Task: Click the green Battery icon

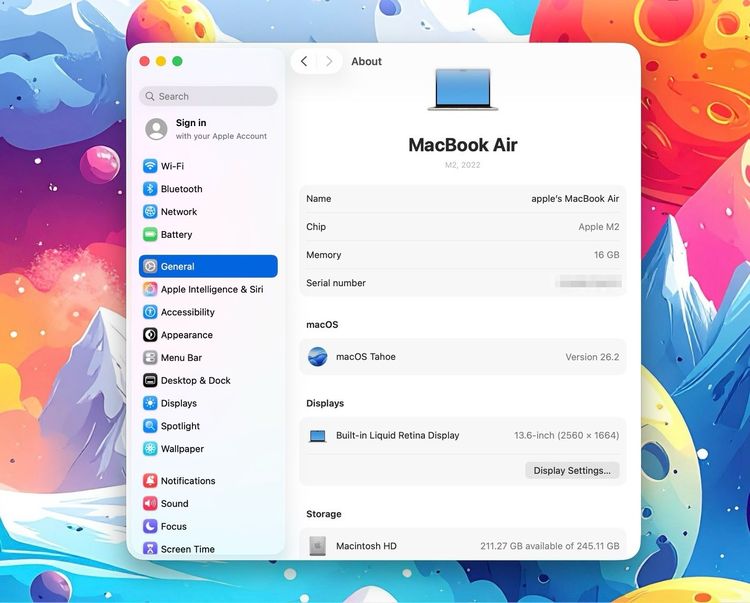Action: (x=150, y=234)
